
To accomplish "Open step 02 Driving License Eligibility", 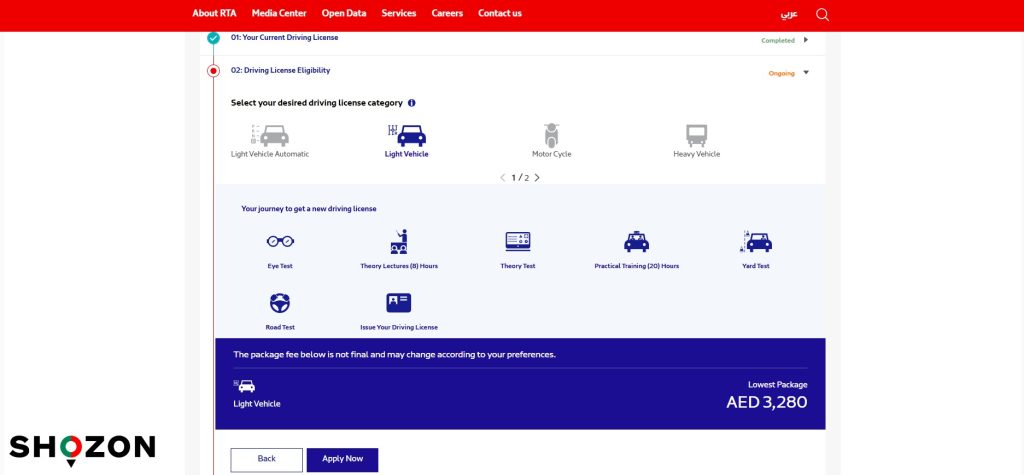I will [x=280, y=70].
